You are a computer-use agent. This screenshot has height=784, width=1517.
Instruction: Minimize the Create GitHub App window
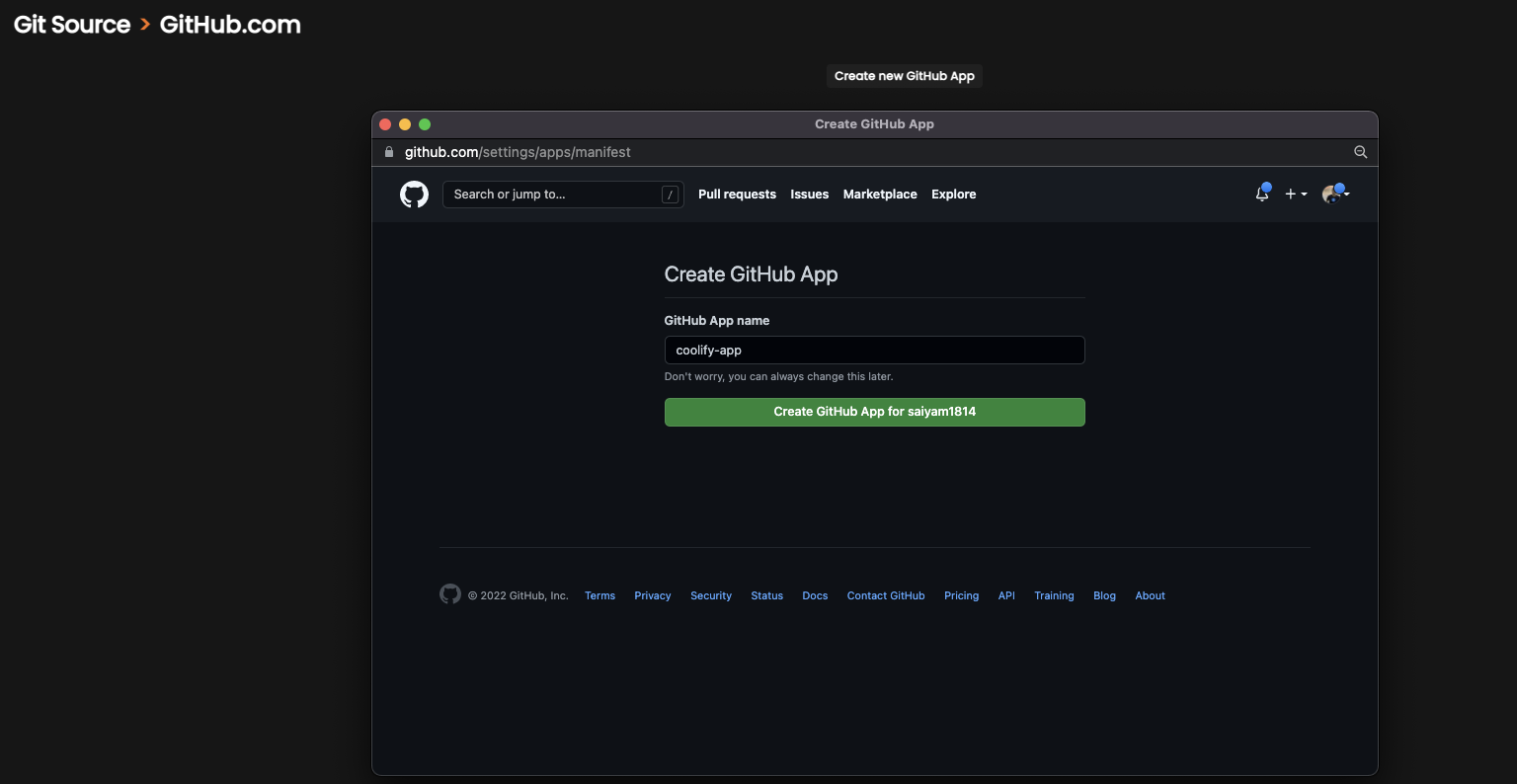point(405,124)
